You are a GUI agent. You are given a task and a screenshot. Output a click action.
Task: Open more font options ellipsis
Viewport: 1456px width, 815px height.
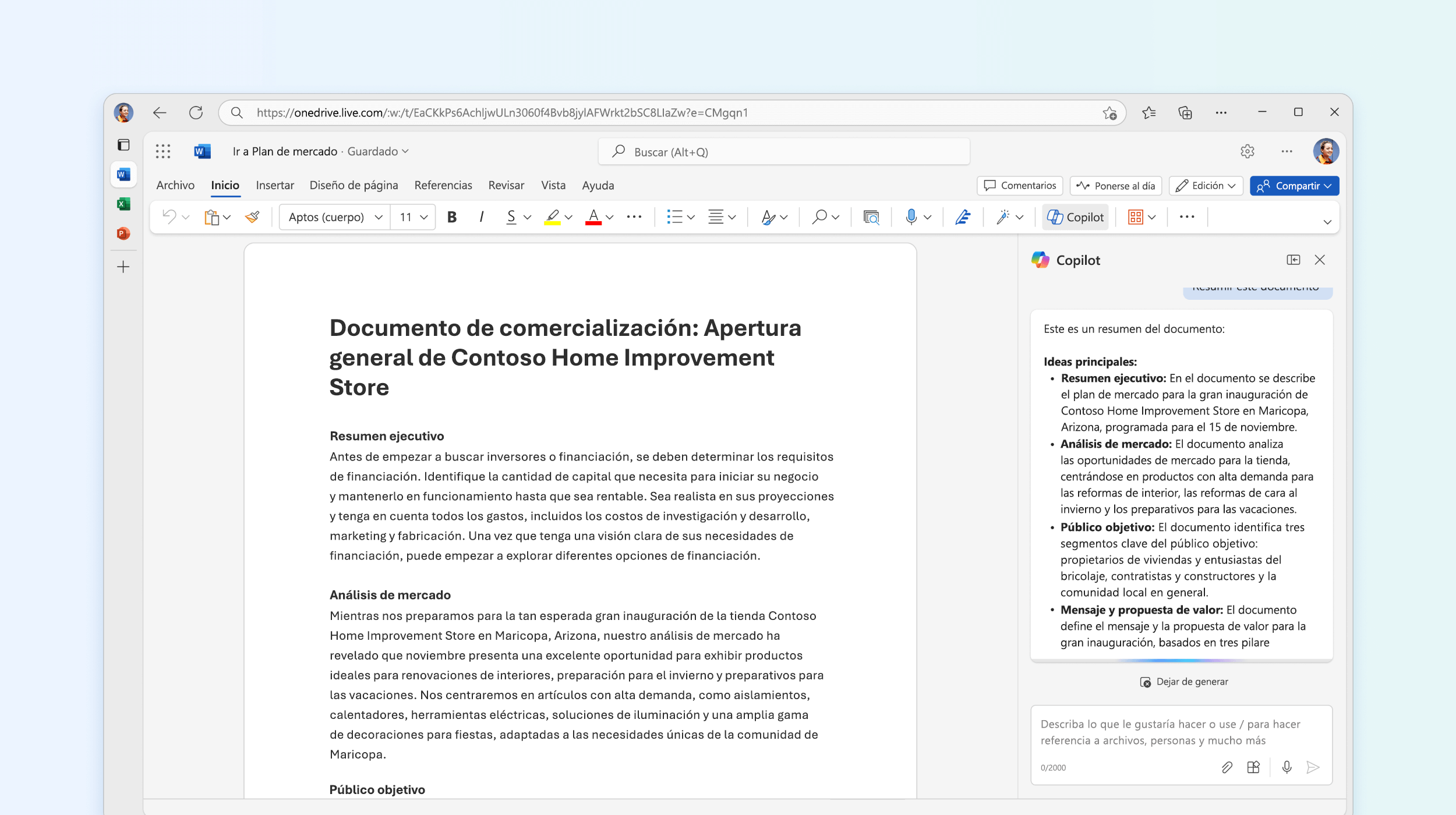point(634,217)
